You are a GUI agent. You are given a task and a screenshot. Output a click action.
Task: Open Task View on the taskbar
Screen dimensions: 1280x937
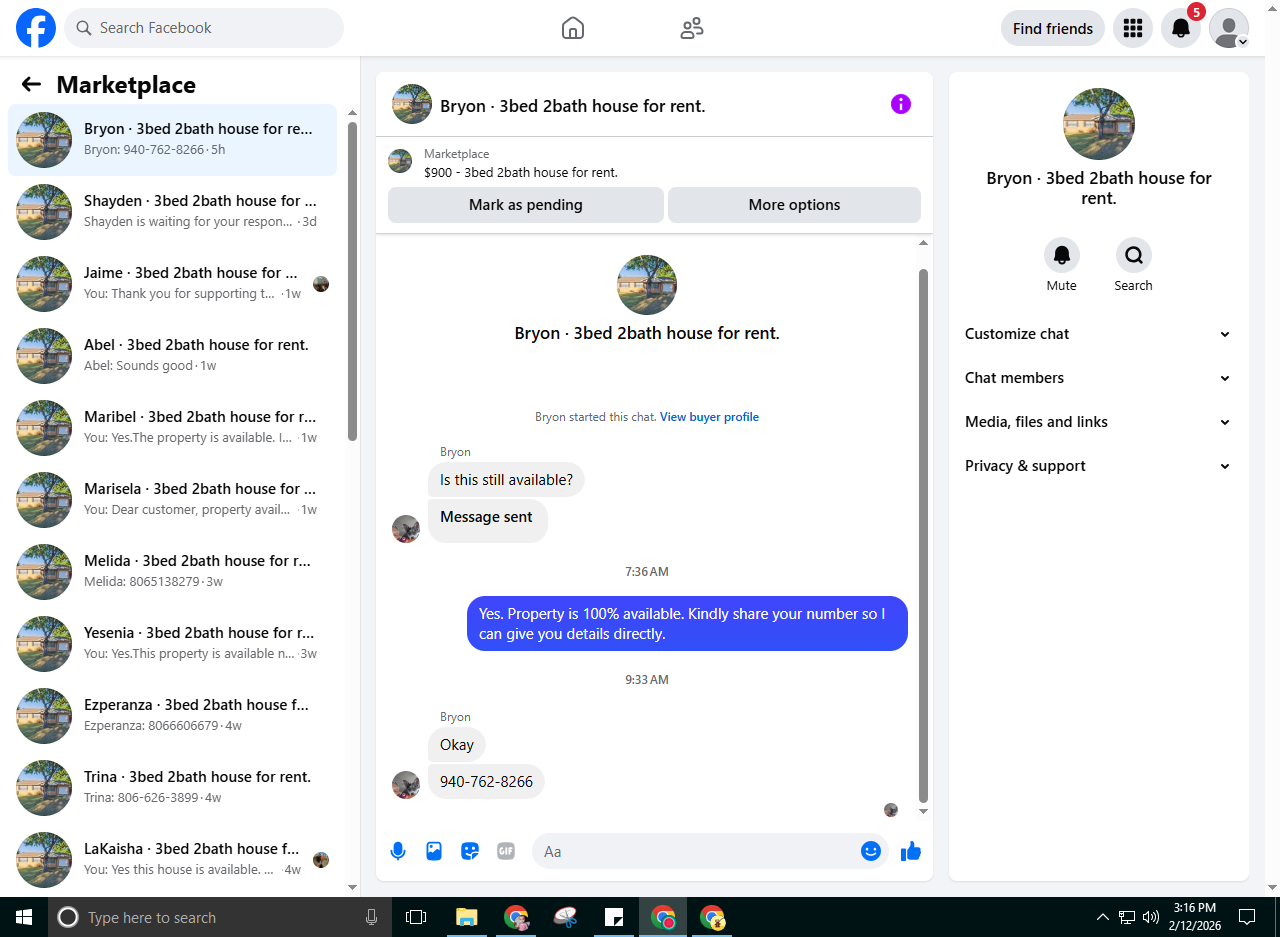[x=416, y=917]
